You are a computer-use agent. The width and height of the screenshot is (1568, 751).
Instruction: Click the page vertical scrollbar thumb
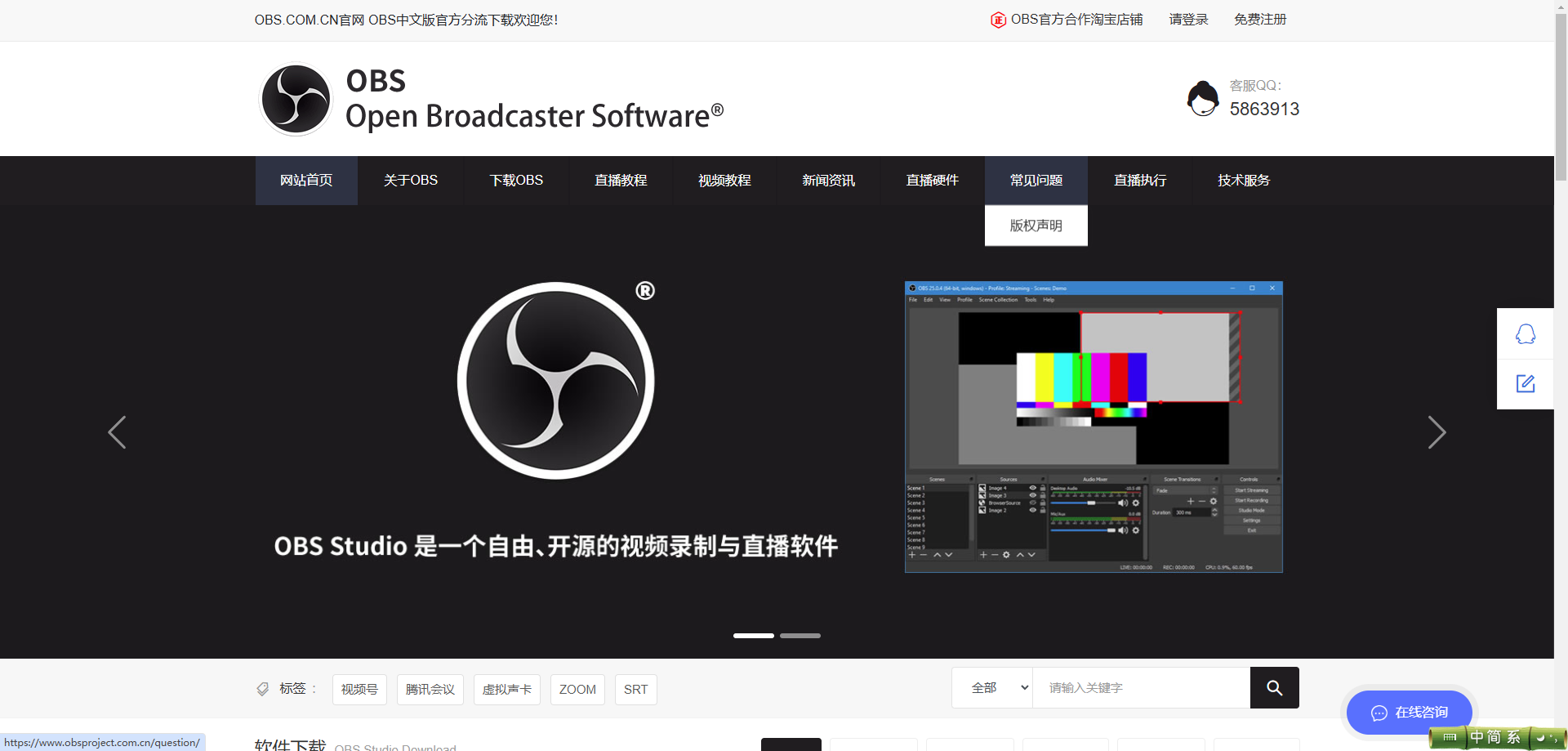tap(1561, 98)
